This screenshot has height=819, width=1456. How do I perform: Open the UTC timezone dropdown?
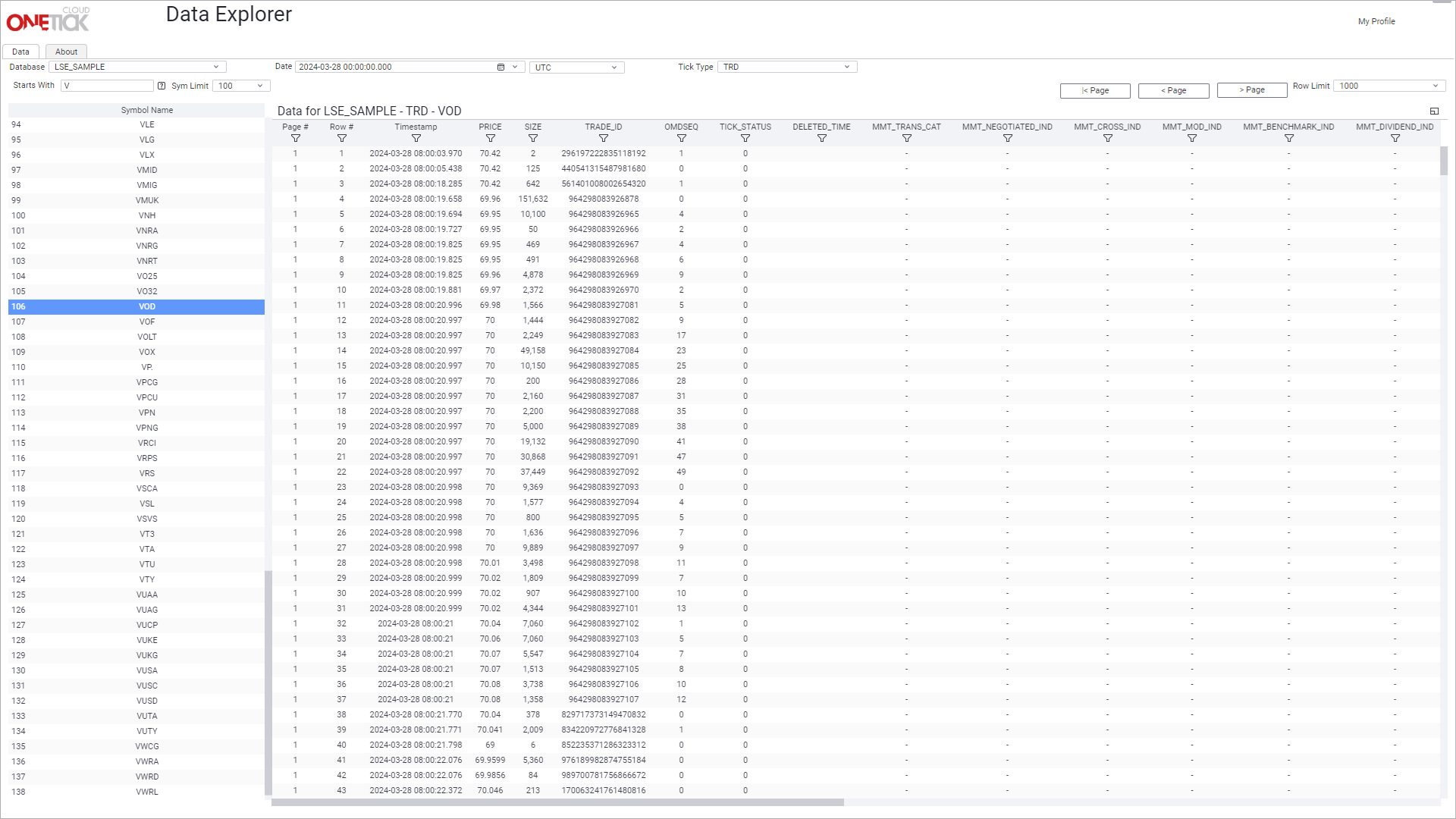[x=613, y=67]
